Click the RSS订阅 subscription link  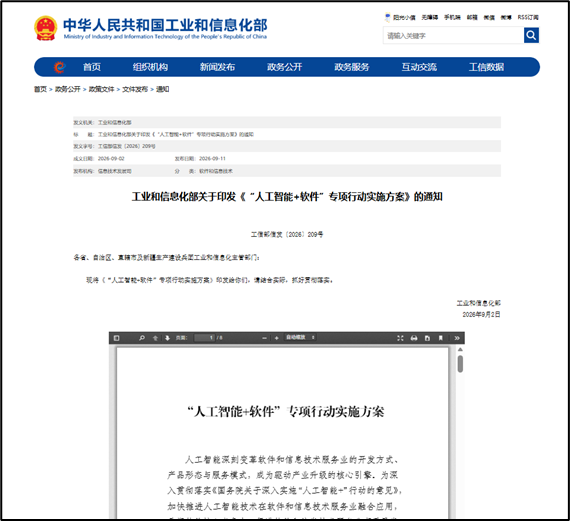coord(528,17)
